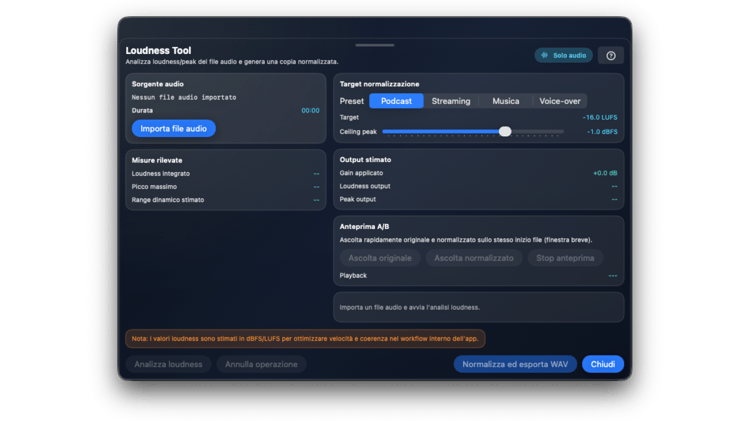Play Ascolta originale preview
The width and height of the screenshot is (750, 421).
(380, 258)
